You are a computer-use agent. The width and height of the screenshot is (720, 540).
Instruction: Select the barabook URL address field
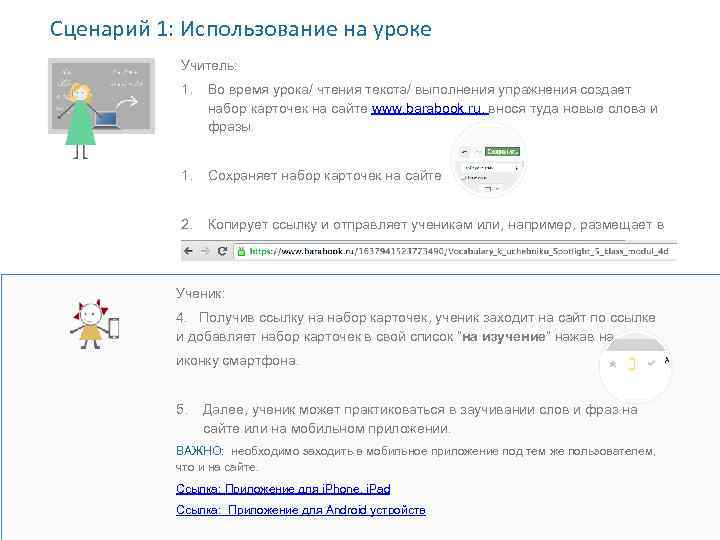point(455,251)
